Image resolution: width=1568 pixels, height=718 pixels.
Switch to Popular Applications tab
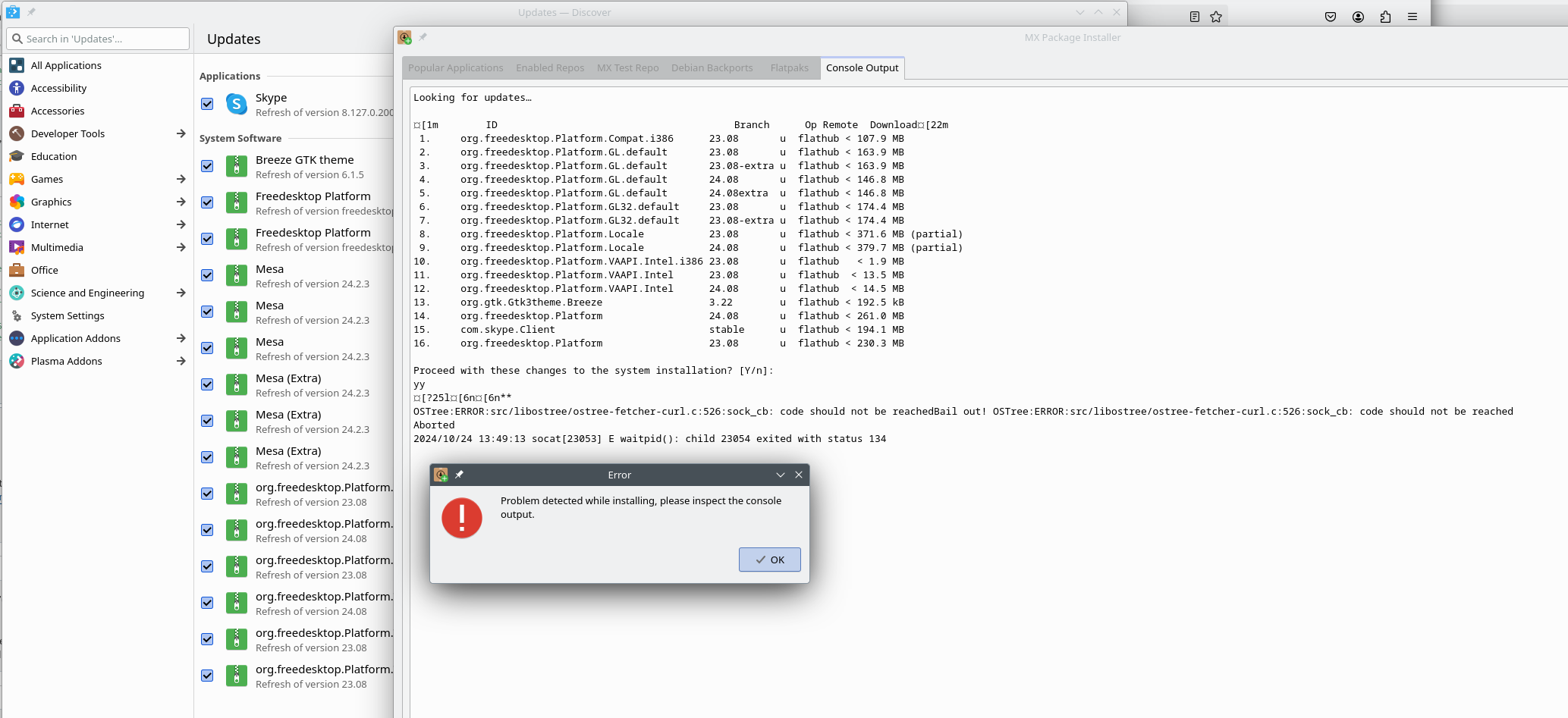455,68
